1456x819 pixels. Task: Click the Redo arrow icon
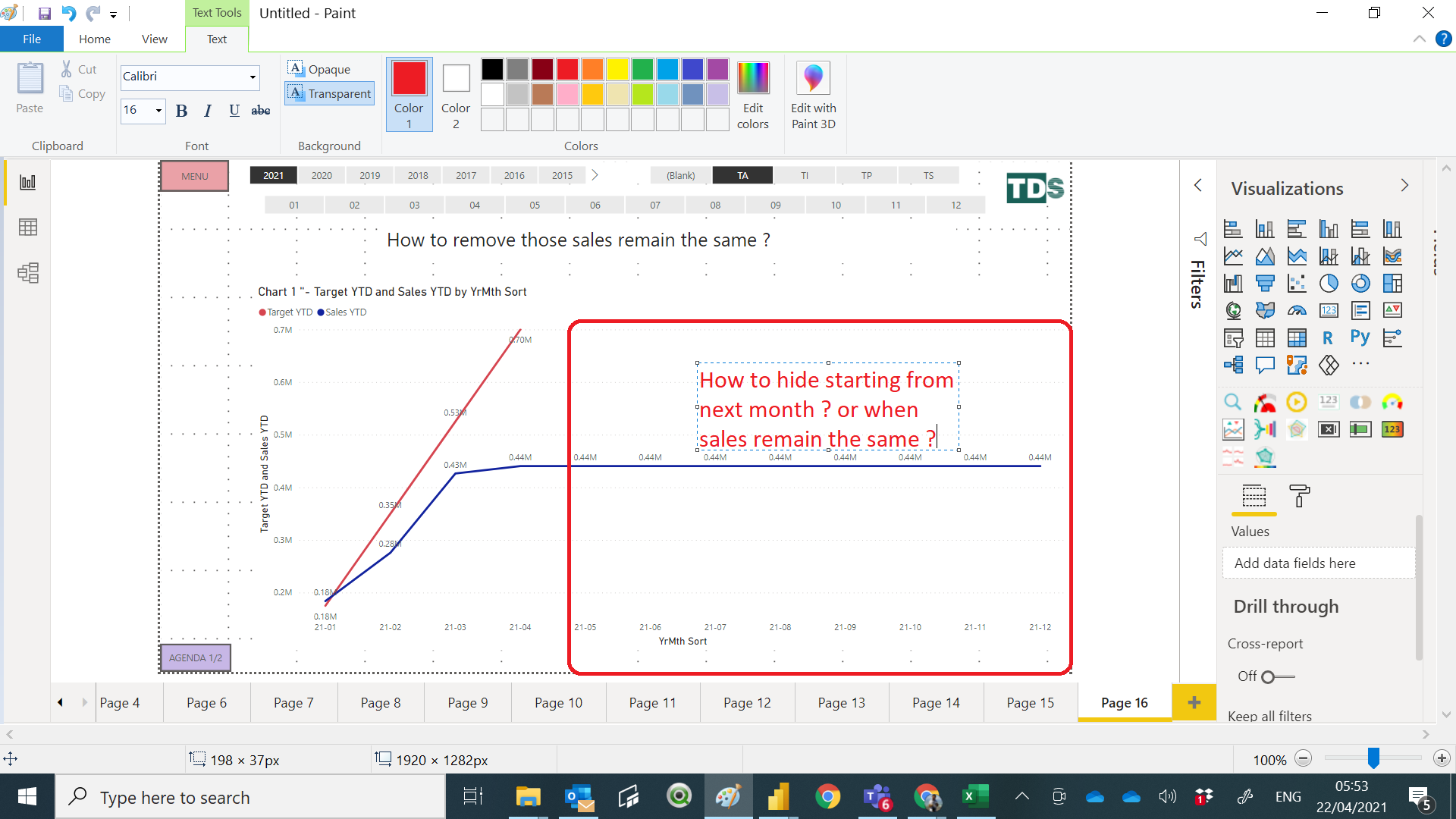[x=93, y=13]
